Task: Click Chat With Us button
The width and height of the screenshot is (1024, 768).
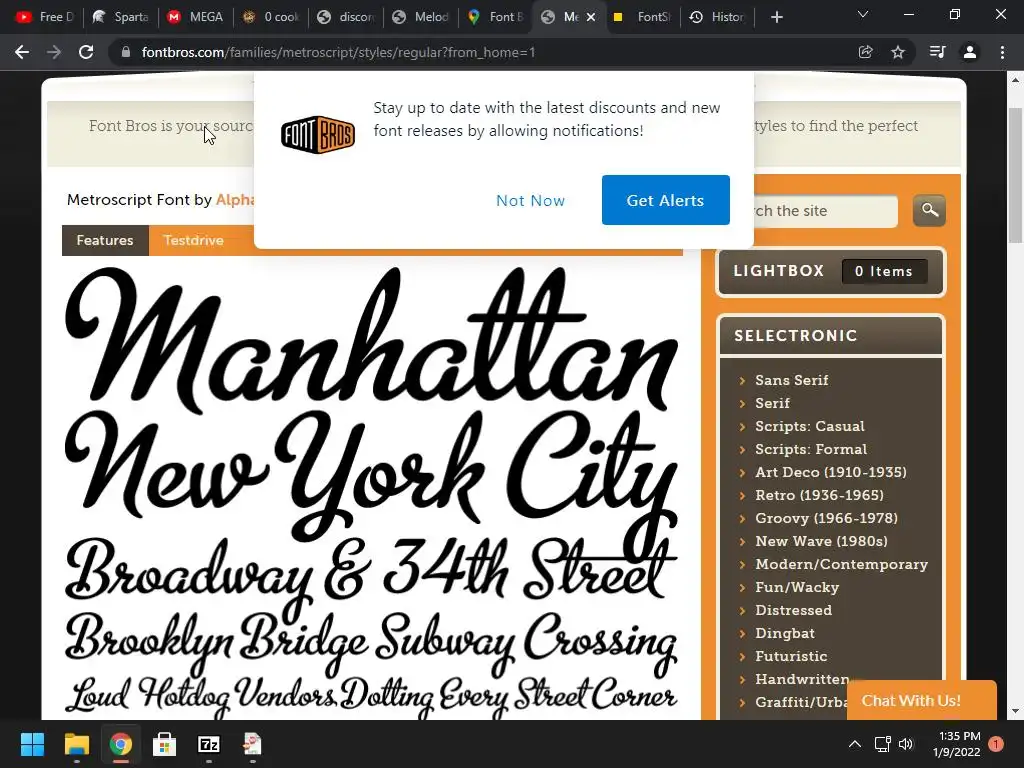Action: 921,700
